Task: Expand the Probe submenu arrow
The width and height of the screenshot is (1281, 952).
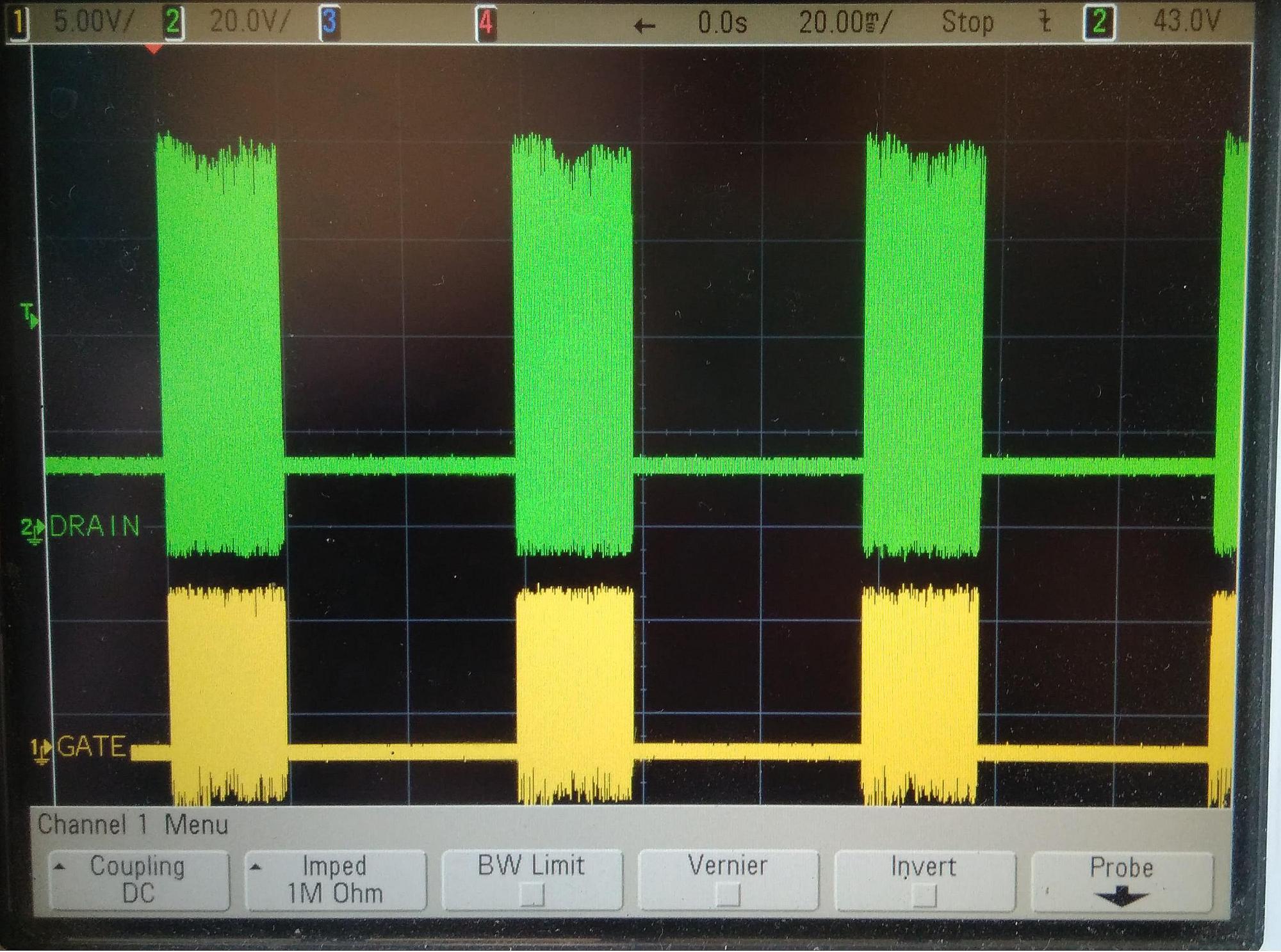Action: tap(1121, 896)
